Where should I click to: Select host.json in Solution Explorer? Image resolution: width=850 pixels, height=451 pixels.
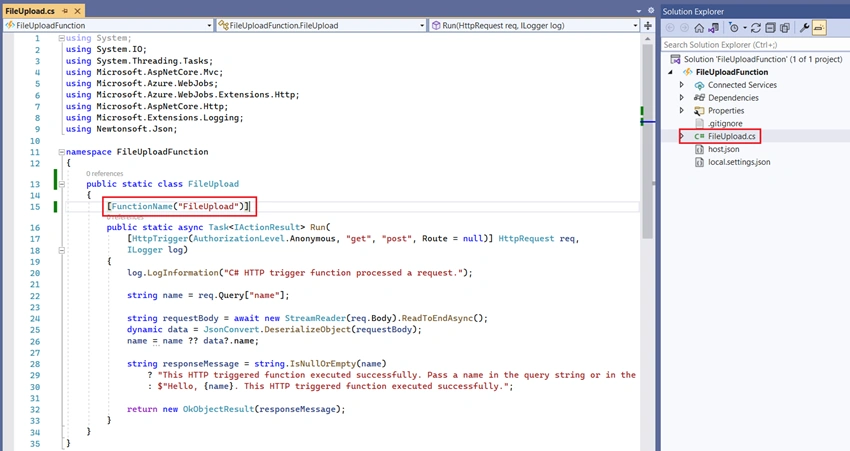point(723,149)
